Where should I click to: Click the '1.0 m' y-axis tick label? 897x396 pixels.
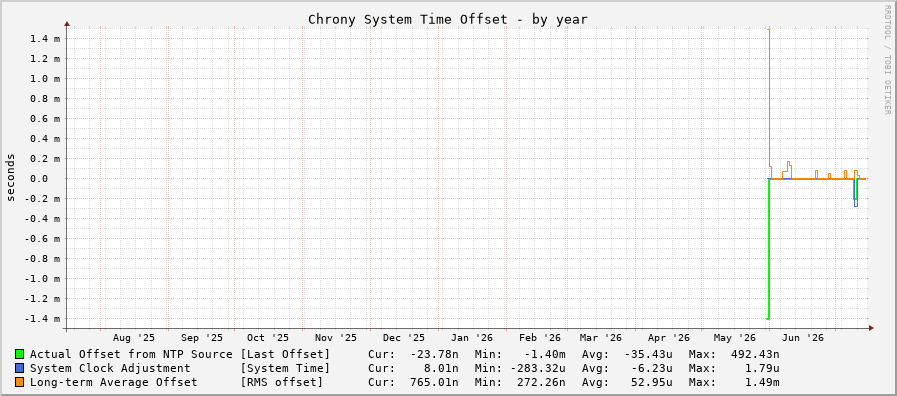pyautogui.click(x=46, y=79)
